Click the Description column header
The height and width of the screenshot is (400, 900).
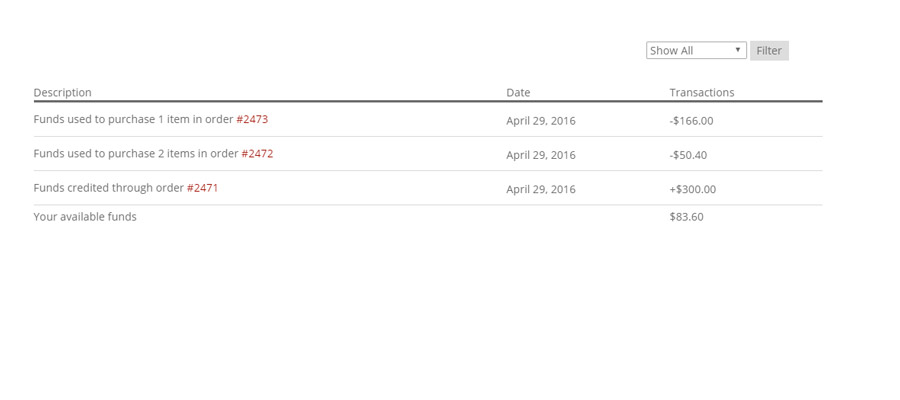[63, 92]
